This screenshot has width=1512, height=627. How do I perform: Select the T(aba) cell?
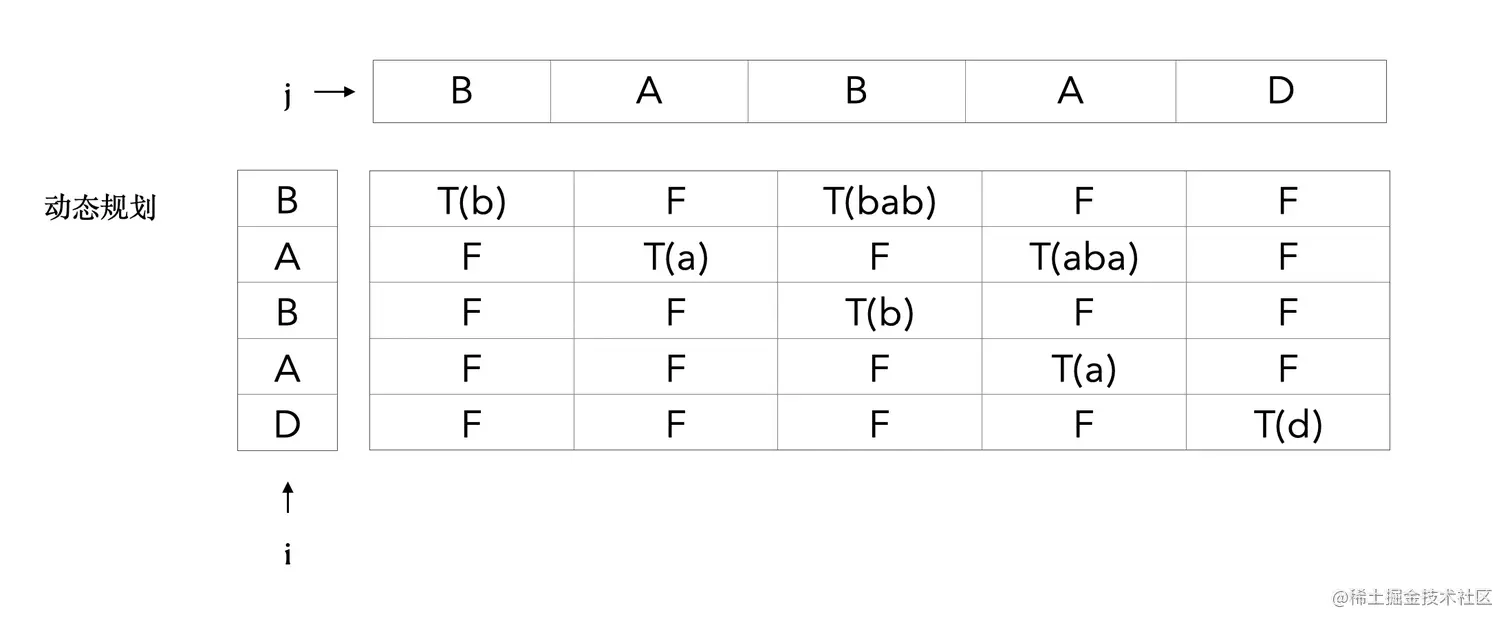point(1084,257)
